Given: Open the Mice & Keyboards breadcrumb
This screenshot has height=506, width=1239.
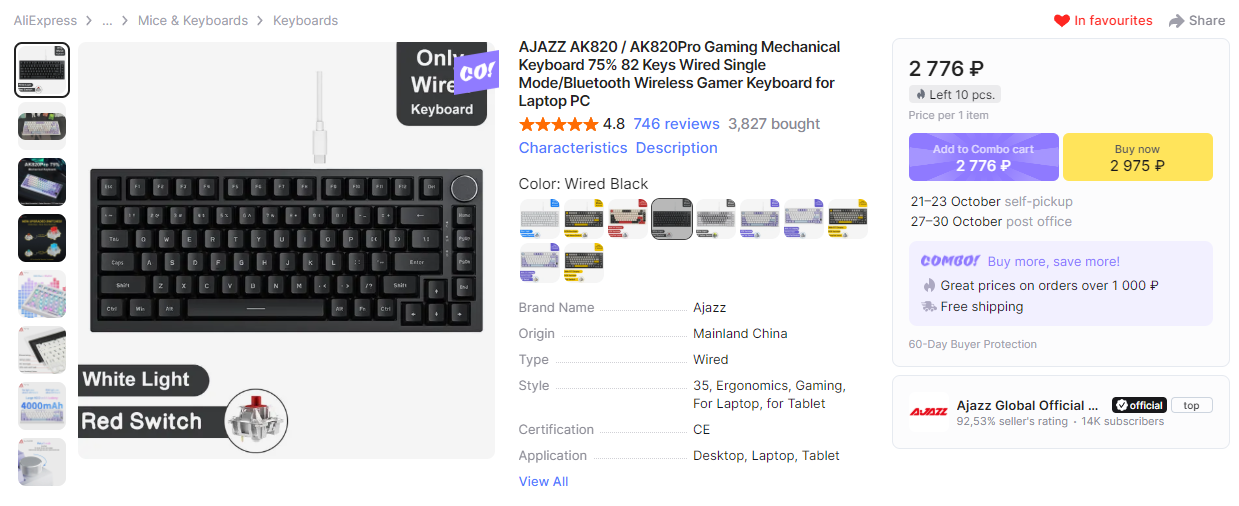Looking at the screenshot, I should click(193, 20).
